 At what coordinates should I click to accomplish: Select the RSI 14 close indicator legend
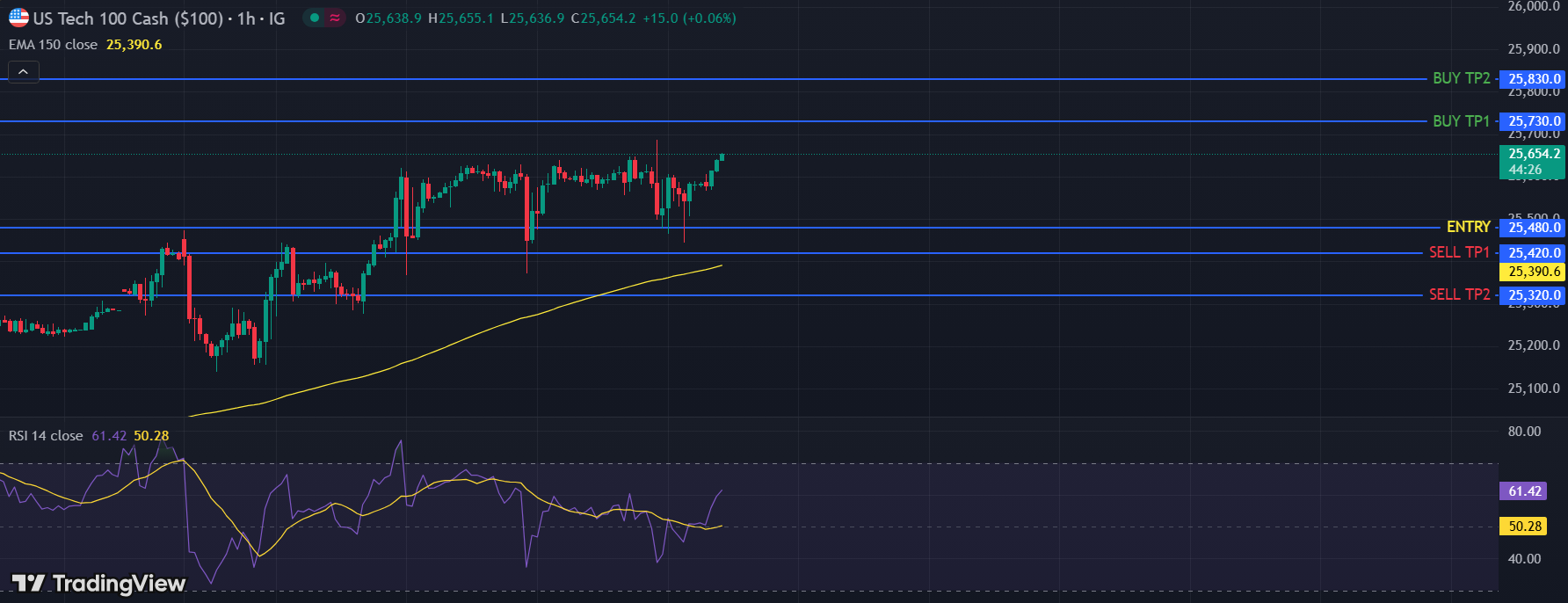coord(46,436)
